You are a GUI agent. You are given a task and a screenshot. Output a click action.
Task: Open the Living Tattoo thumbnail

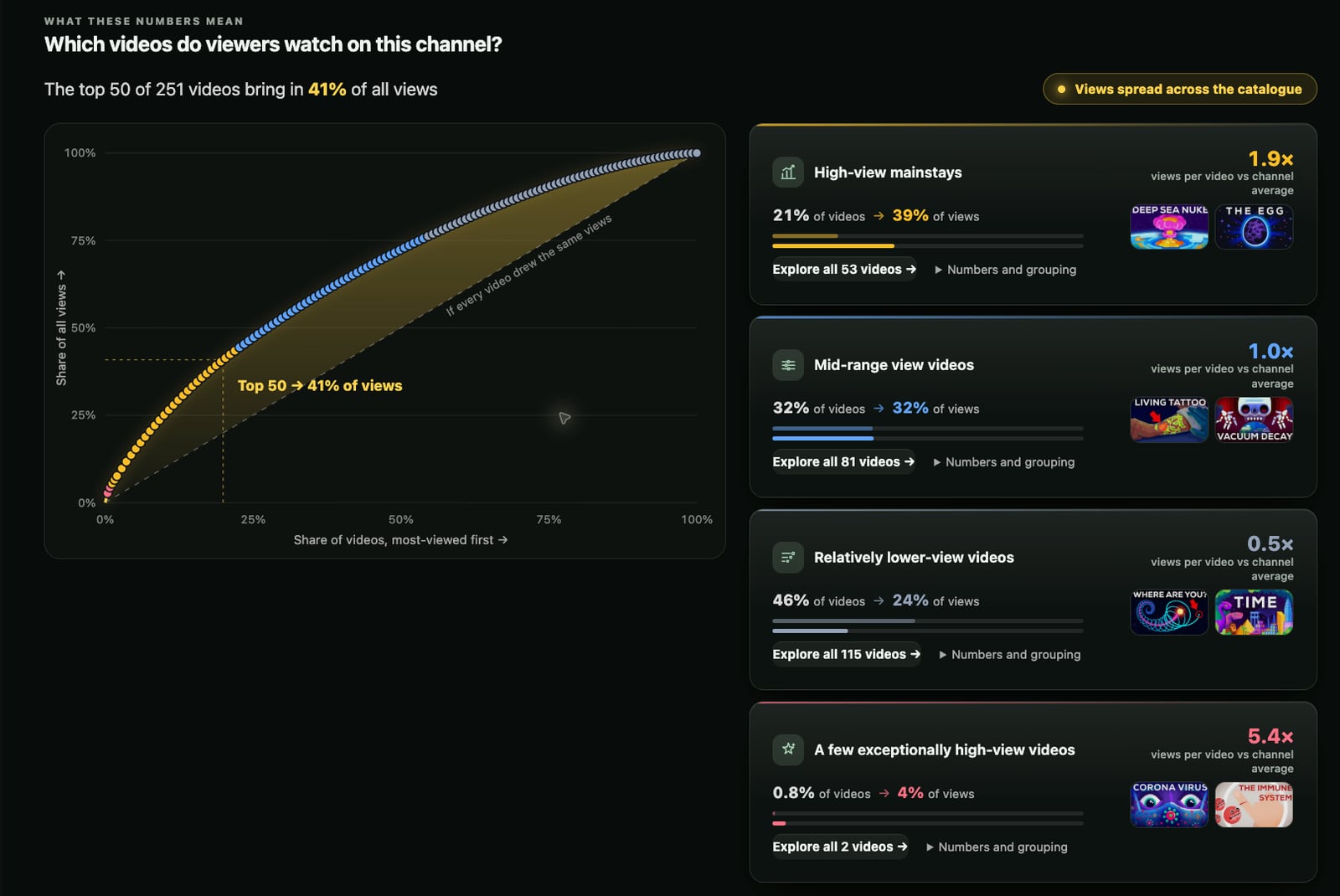(x=1169, y=420)
